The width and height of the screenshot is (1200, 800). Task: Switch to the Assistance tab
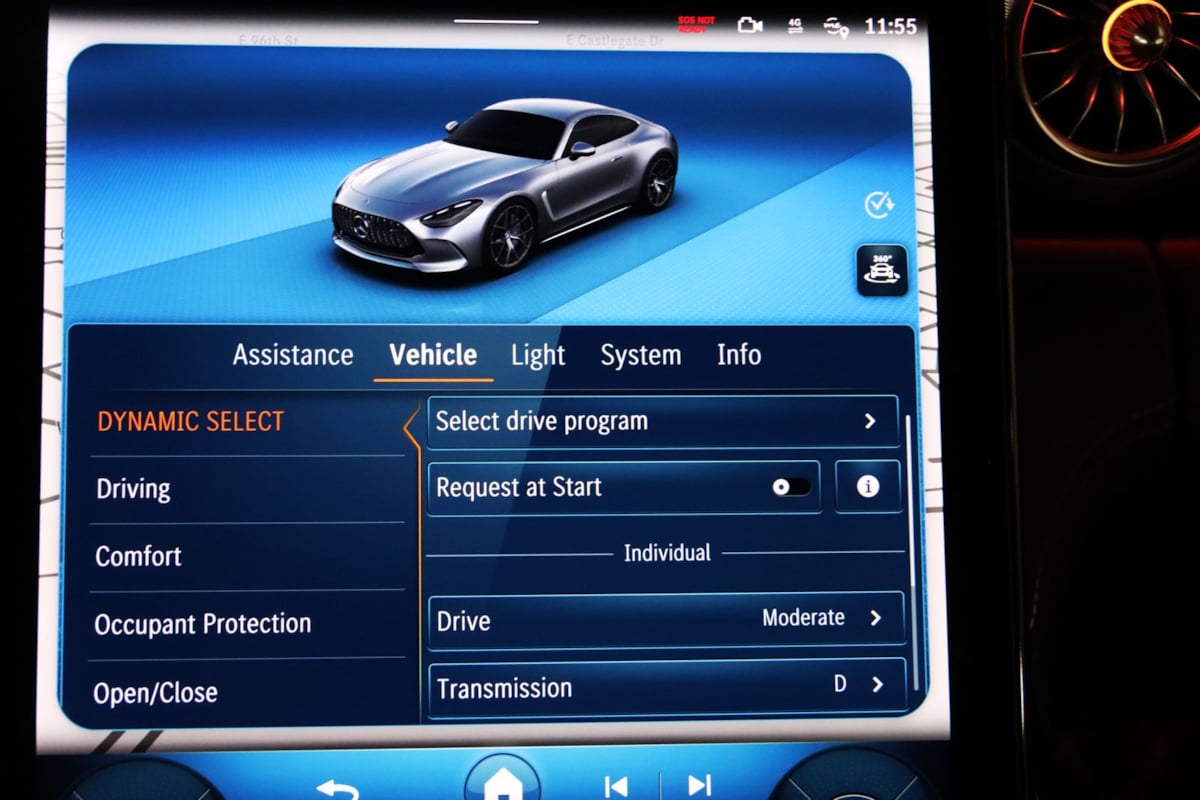293,355
